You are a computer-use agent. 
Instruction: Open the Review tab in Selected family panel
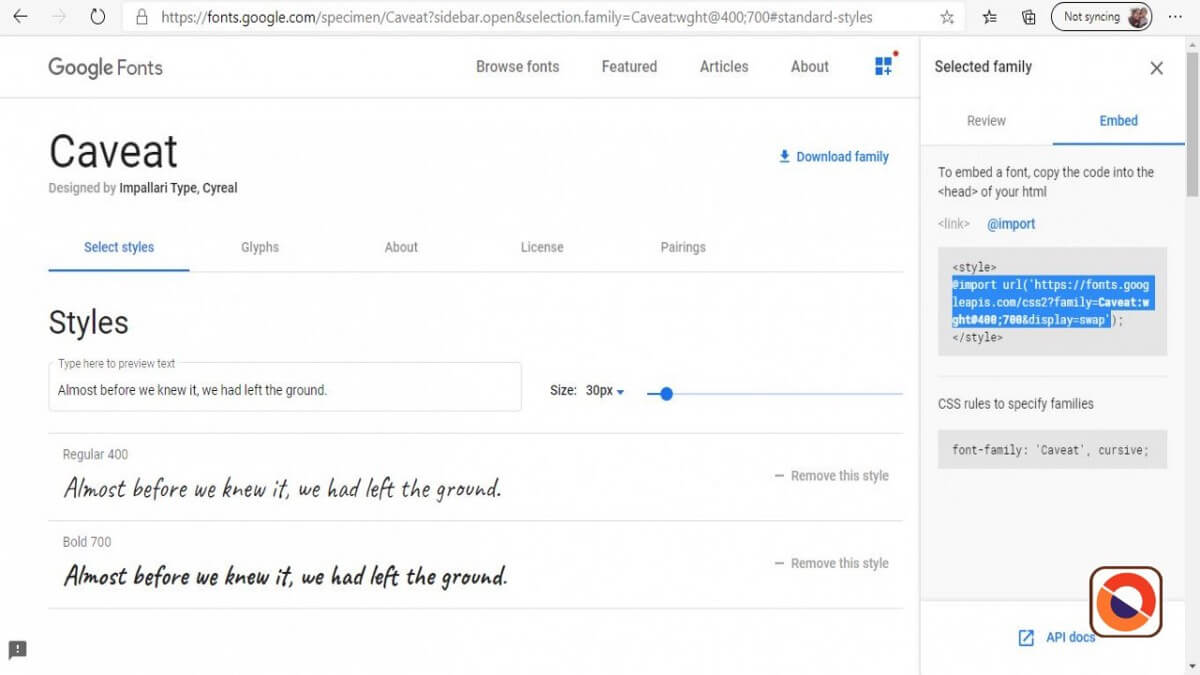click(x=986, y=120)
